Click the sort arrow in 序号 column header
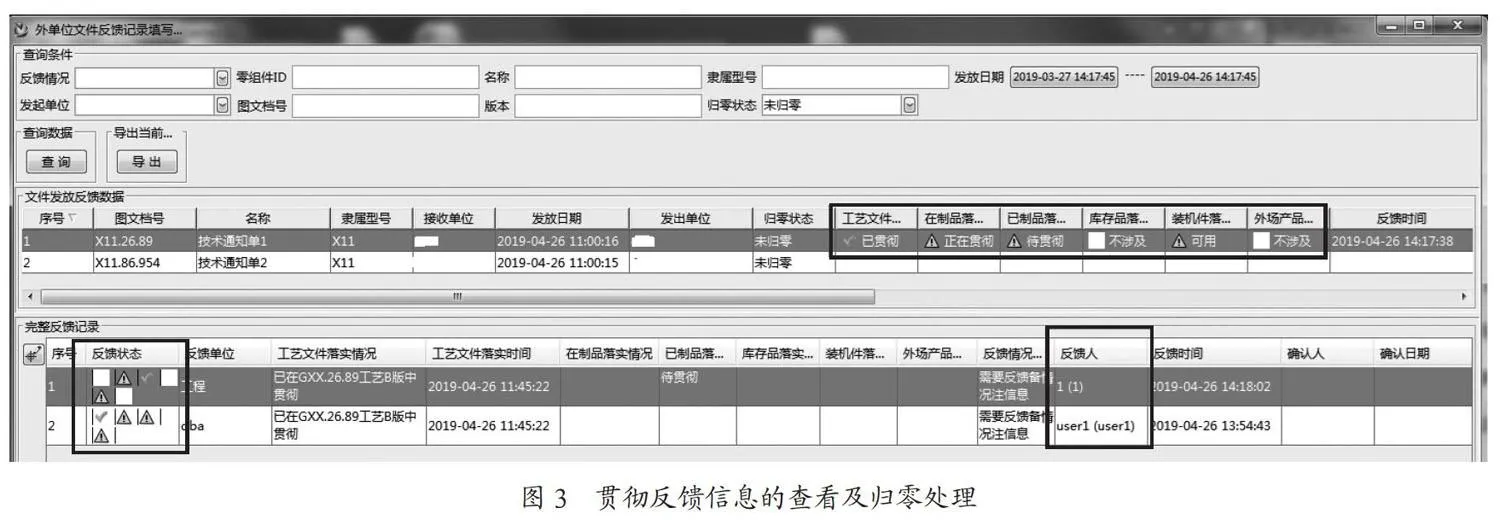 [x=72, y=218]
